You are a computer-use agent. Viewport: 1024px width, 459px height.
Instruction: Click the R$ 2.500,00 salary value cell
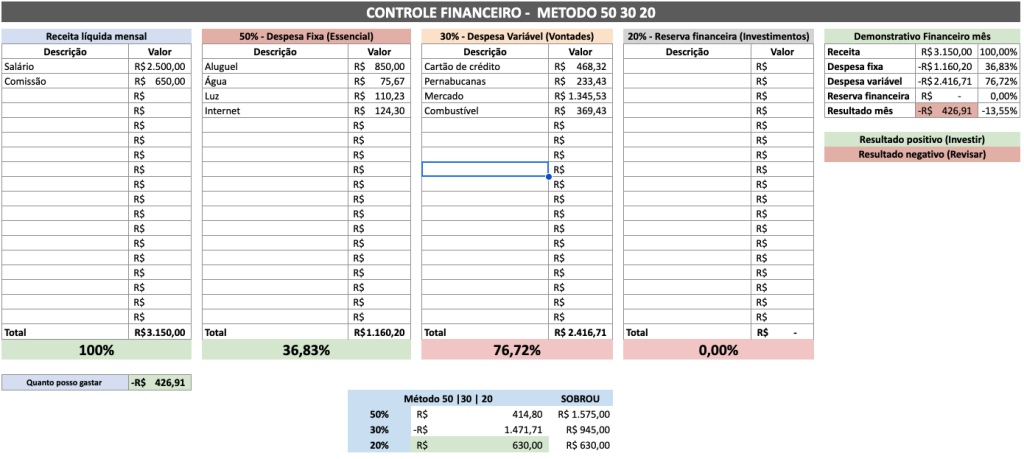point(159,67)
